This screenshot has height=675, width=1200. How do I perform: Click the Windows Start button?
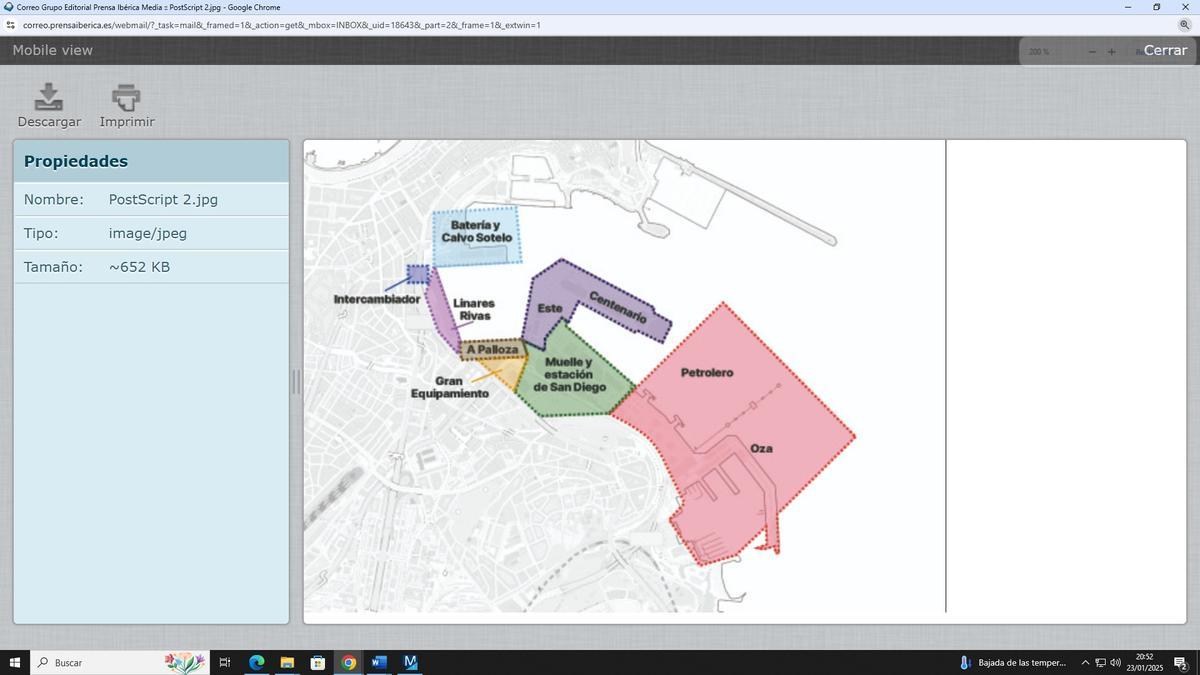[15, 662]
